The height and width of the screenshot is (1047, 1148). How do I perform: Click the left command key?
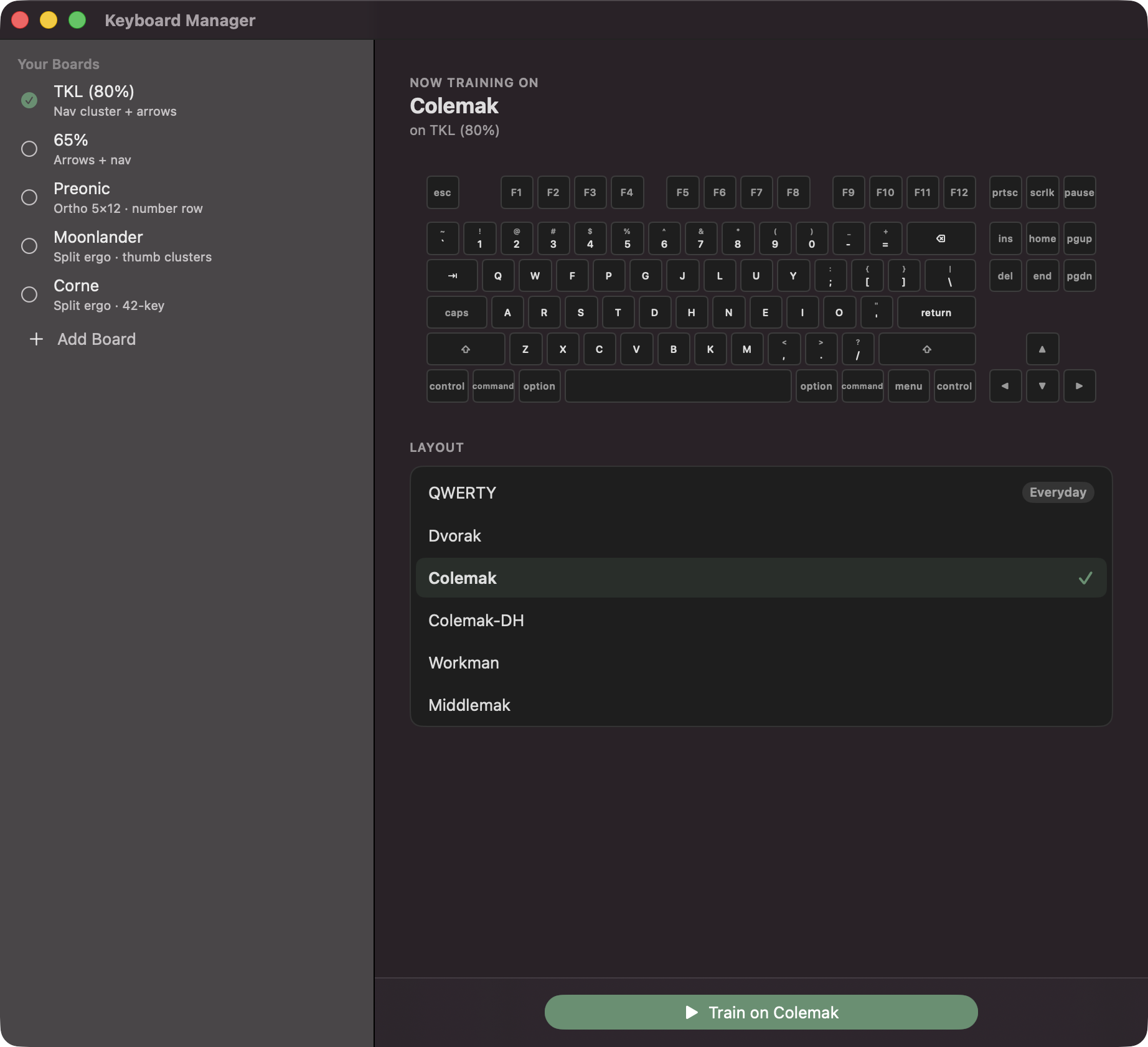pyautogui.click(x=493, y=386)
